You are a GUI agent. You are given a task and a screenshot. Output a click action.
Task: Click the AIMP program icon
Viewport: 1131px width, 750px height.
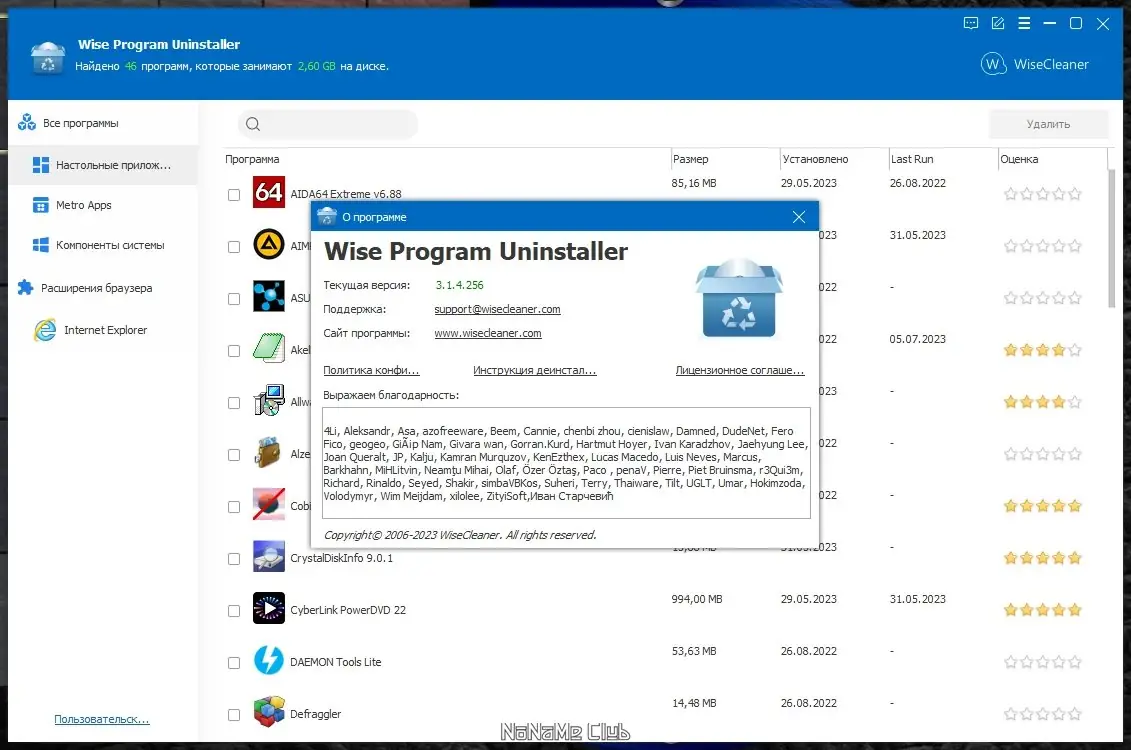click(268, 244)
